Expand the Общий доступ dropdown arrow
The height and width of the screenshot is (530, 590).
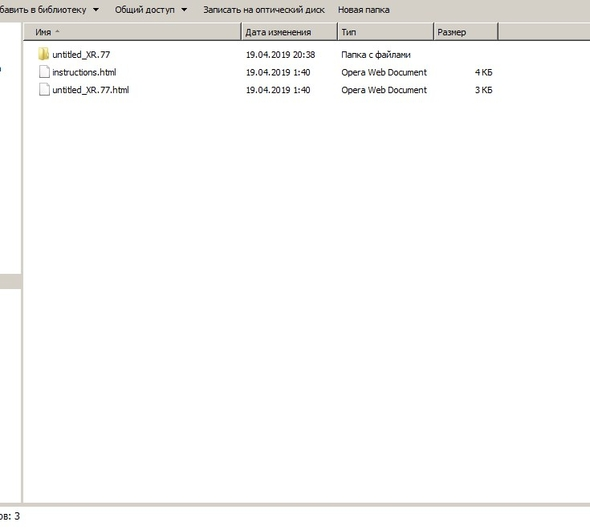(x=184, y=9)
